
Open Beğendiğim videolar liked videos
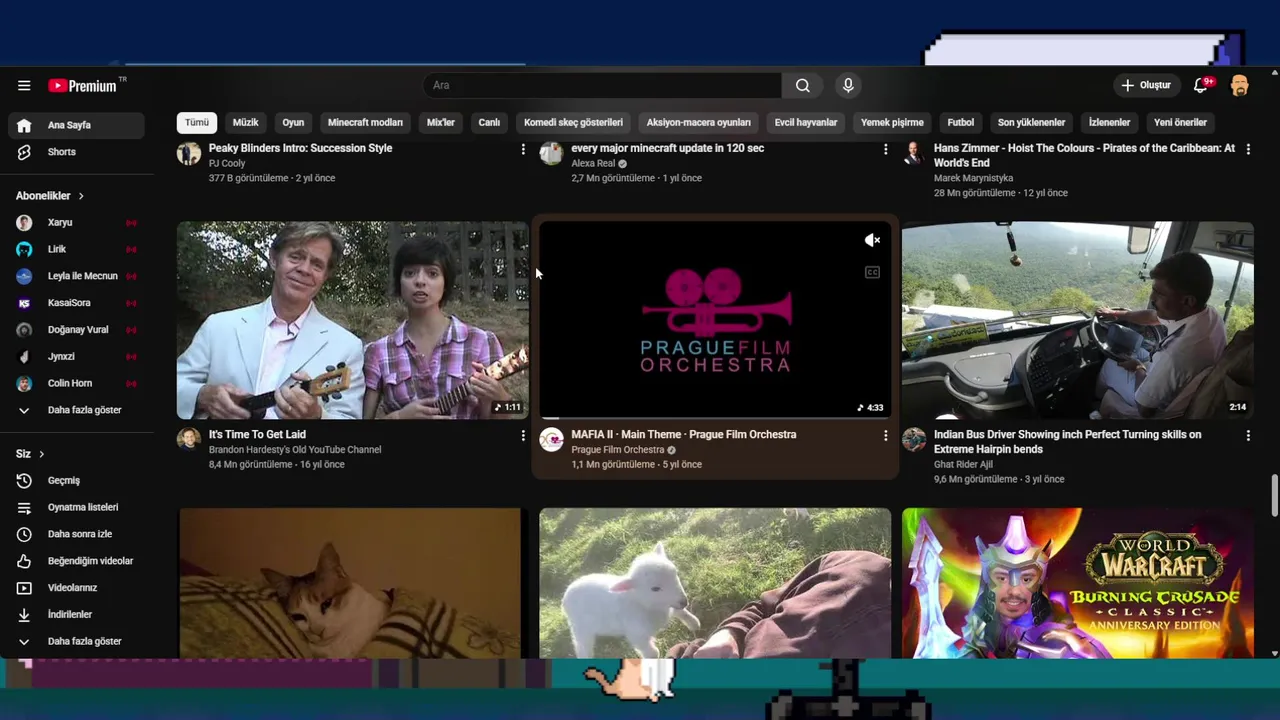pos(77,561)
